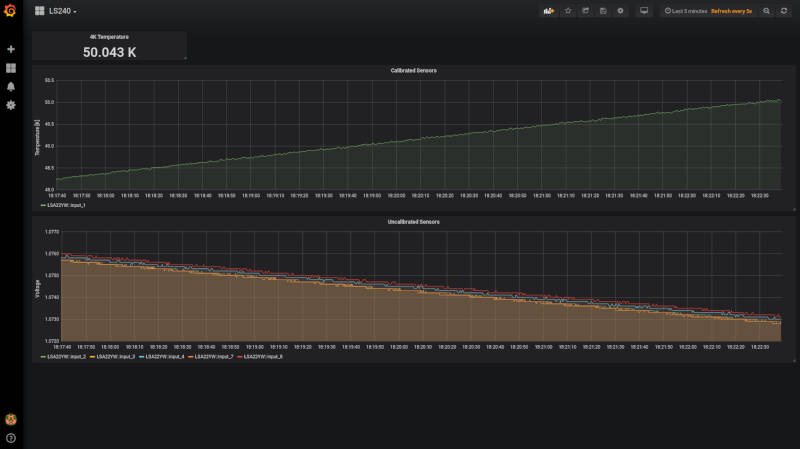Open the user avatar at sidebar bottom
The height and width of the screenshot is (449, 800).
pyautogui.click(x=11, y=419)
